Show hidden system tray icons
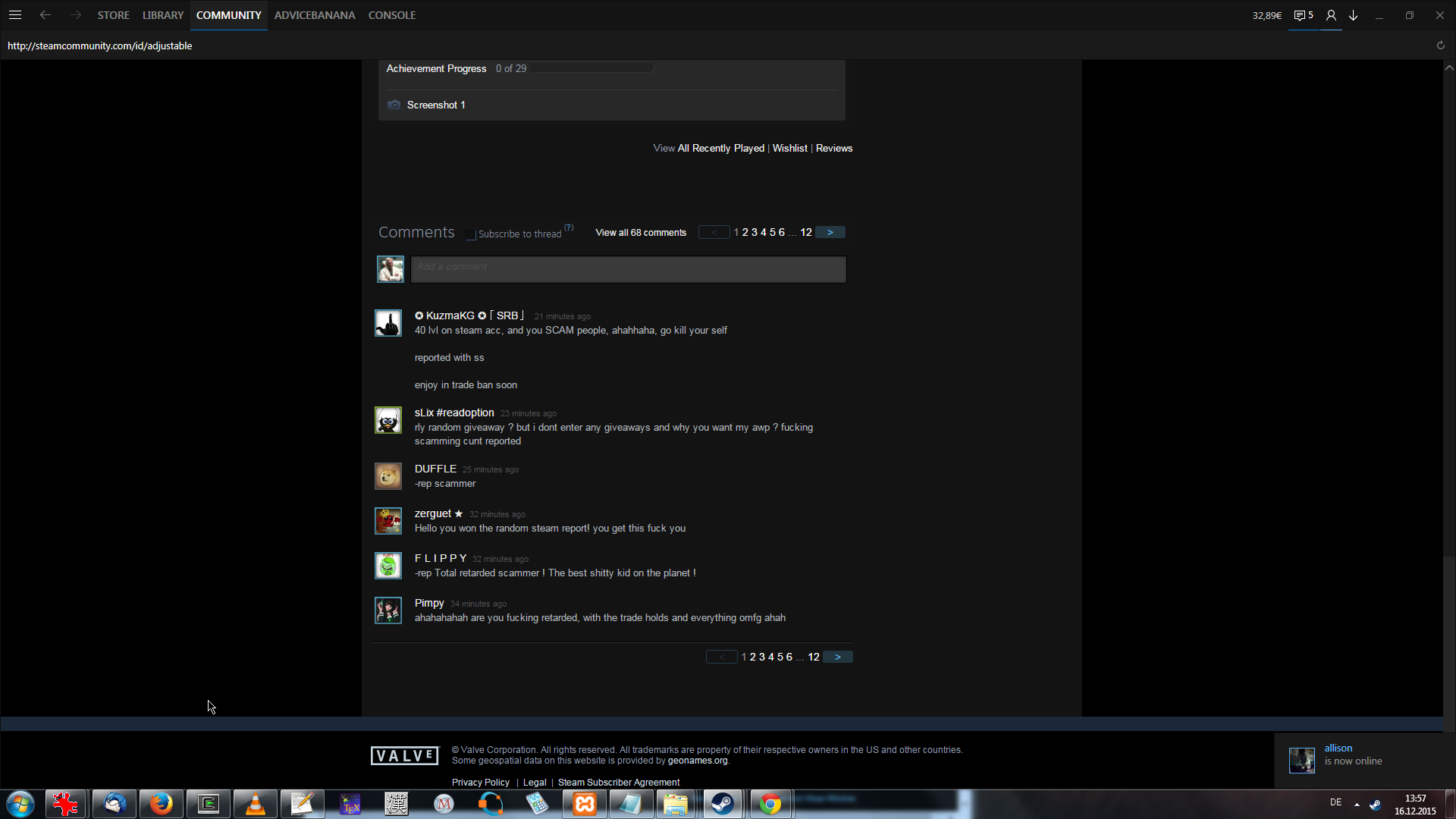The width and height of the screenshot is (1456, 819). coord(1357,804)
